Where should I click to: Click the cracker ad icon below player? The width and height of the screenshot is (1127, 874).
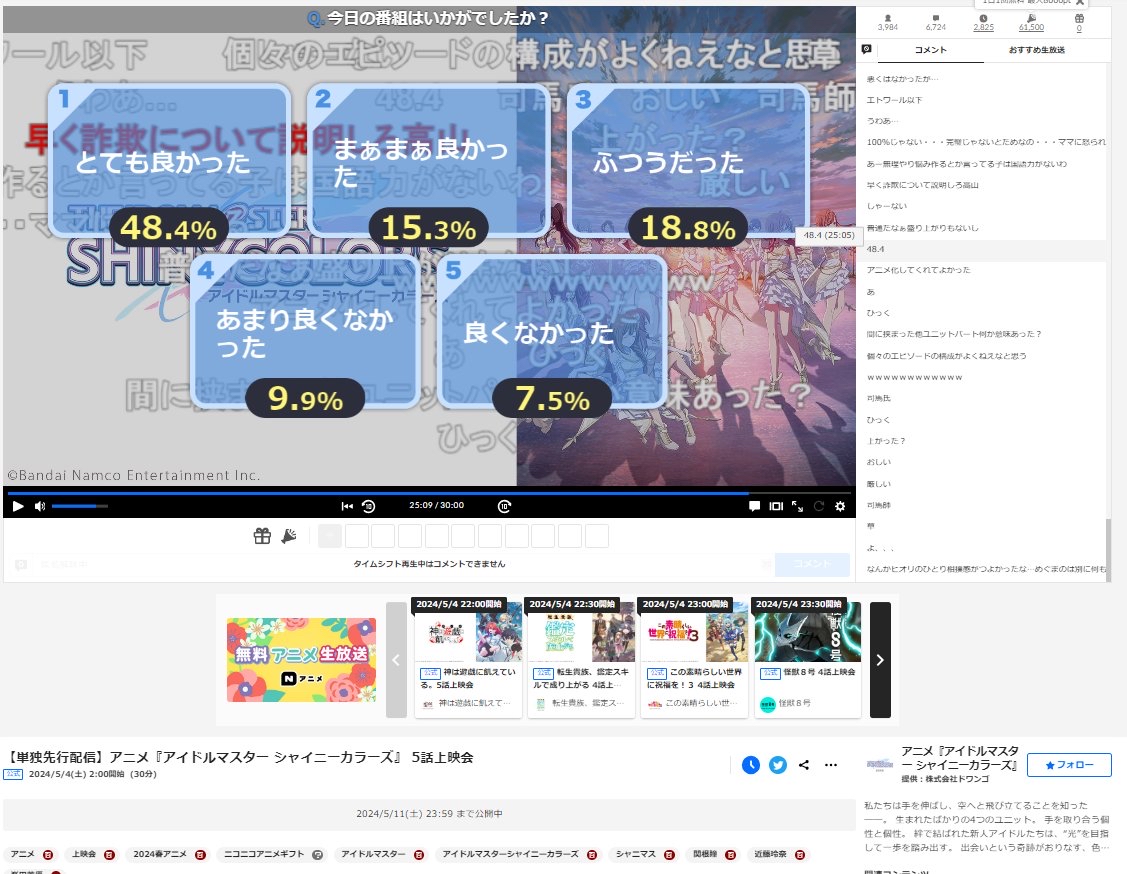pyautogui.click(x=288, y=536)
